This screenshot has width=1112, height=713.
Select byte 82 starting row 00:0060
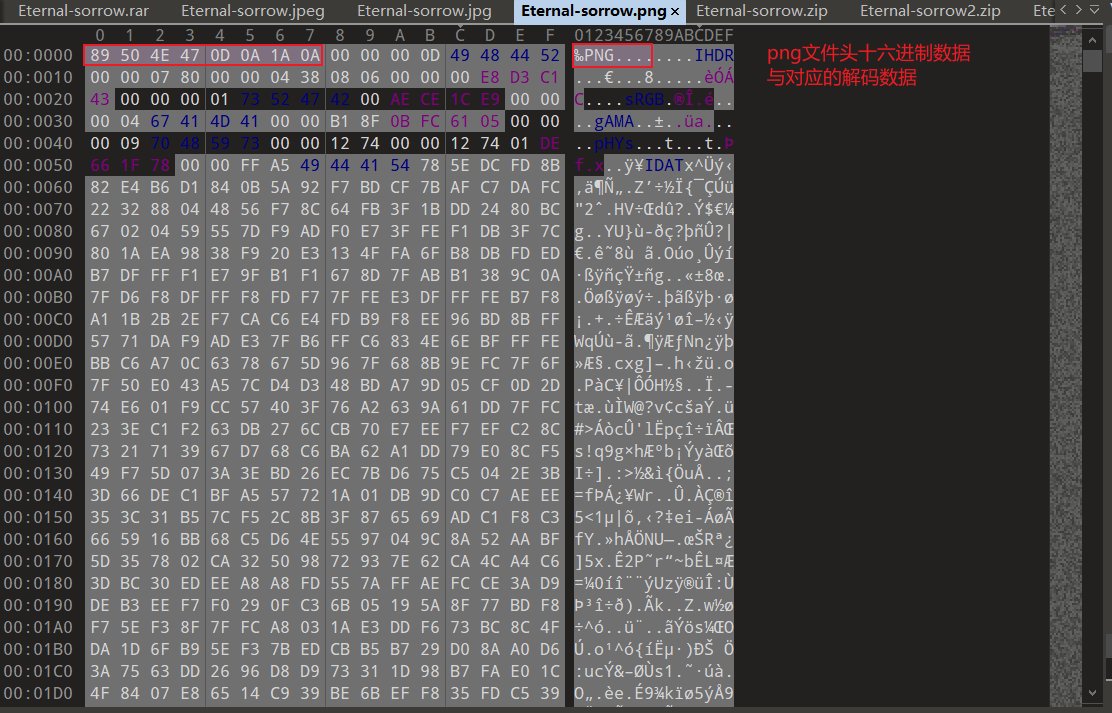[100, 187]
